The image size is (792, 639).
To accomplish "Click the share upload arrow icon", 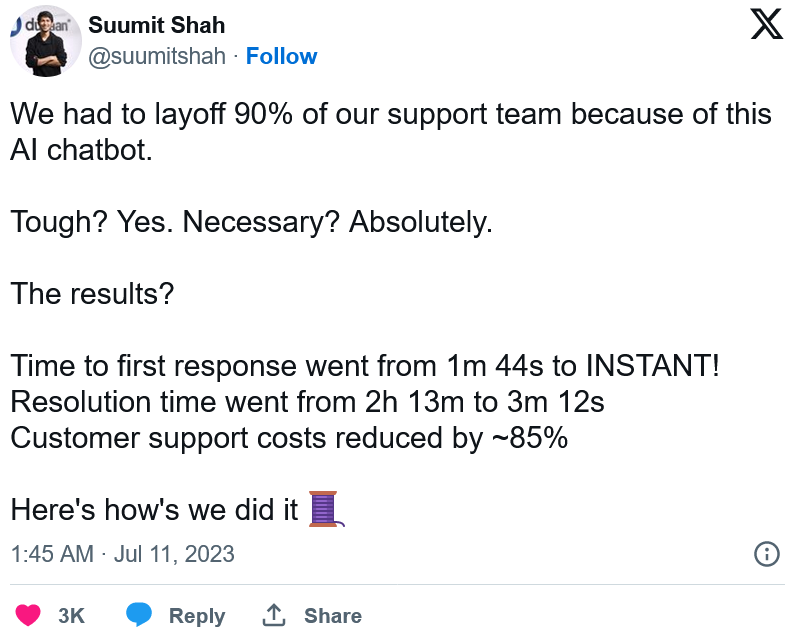I will pos(274,615).
